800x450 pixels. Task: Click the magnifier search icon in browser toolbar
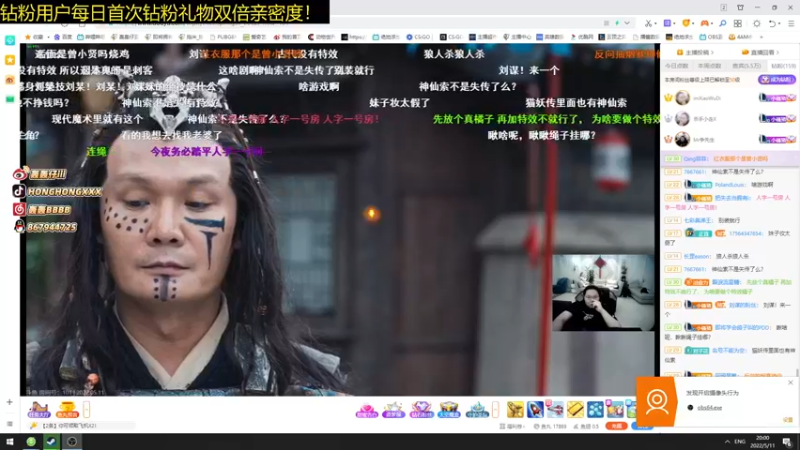pyautogui.click(x=722, y=23)
